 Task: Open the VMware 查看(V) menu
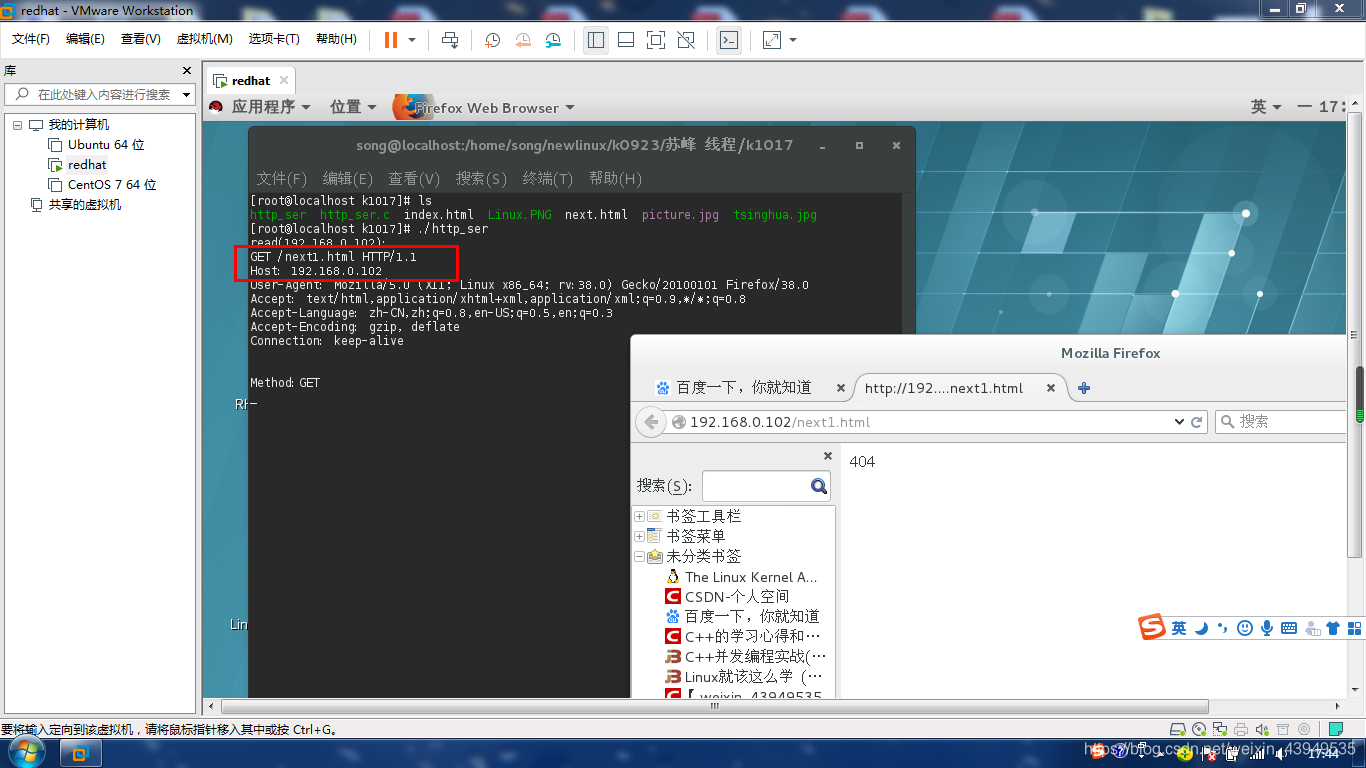pos(140,39)
